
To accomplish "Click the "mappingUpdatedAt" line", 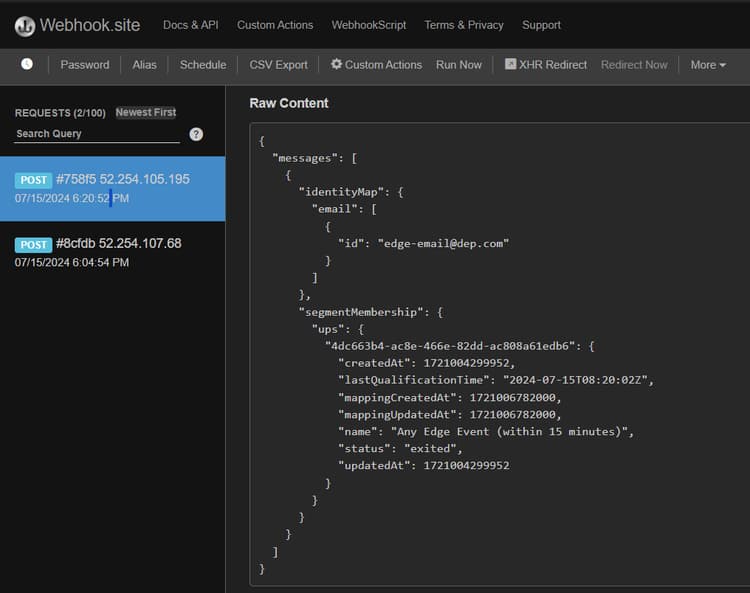I will (450, 415).
